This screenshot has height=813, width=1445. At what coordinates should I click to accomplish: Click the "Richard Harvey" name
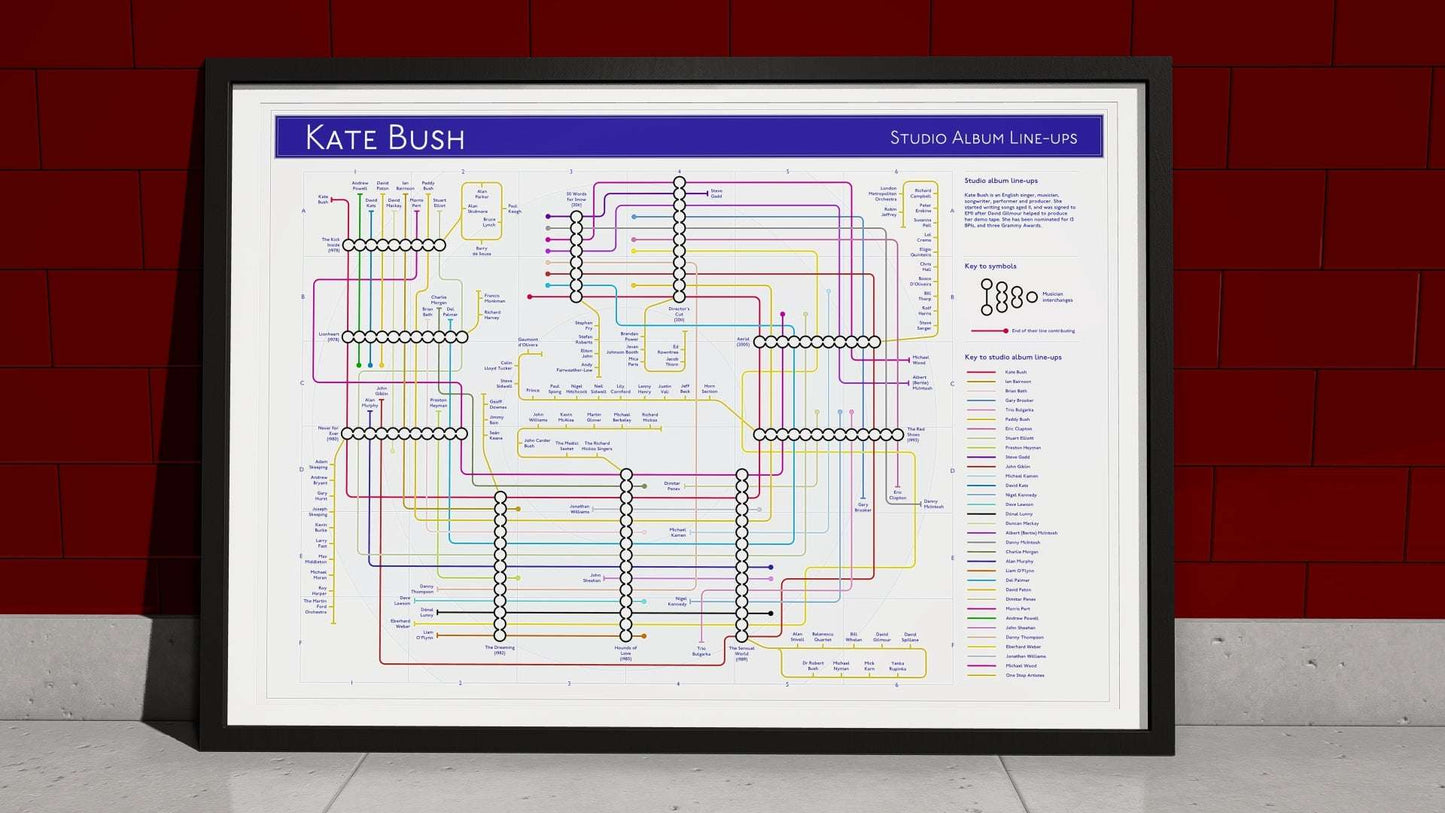point(492,314)
